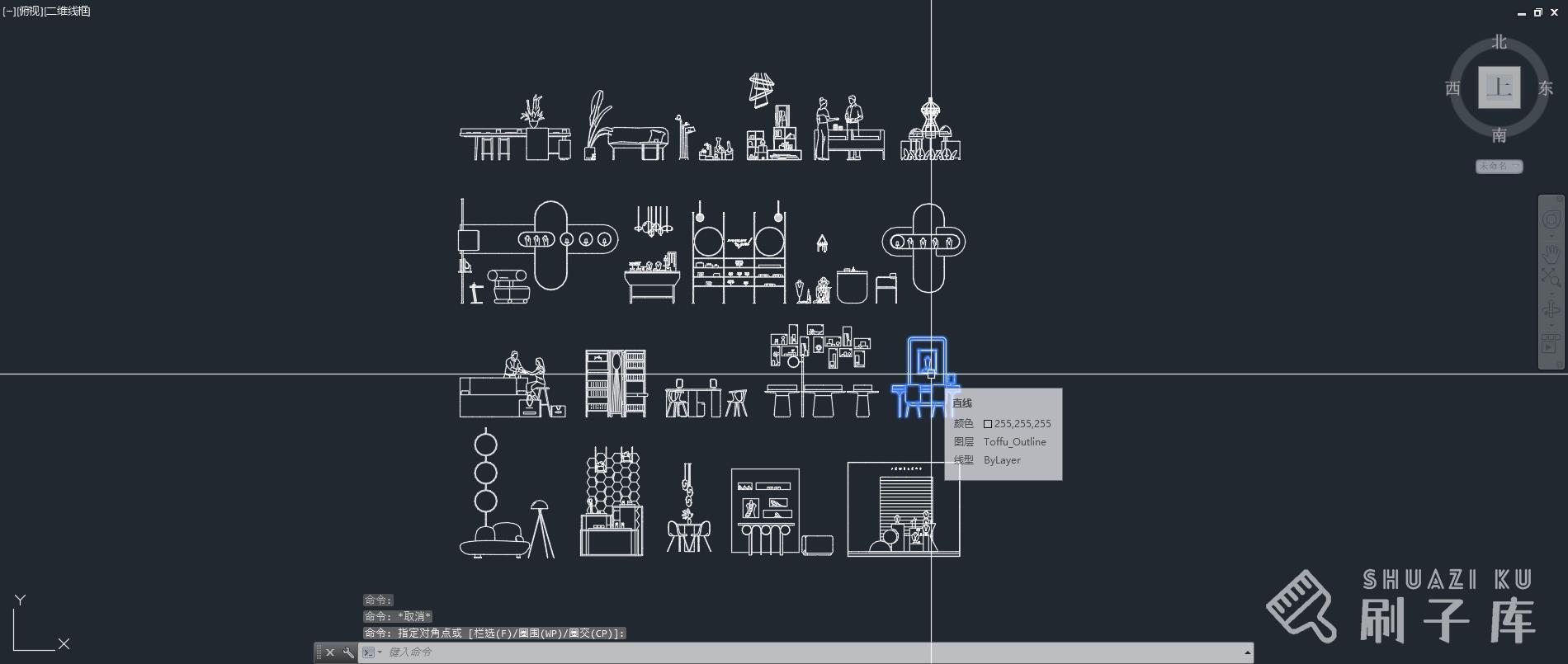Close the command line window
This screenshot has height=664, width=1568.
(x=330, y=652)
